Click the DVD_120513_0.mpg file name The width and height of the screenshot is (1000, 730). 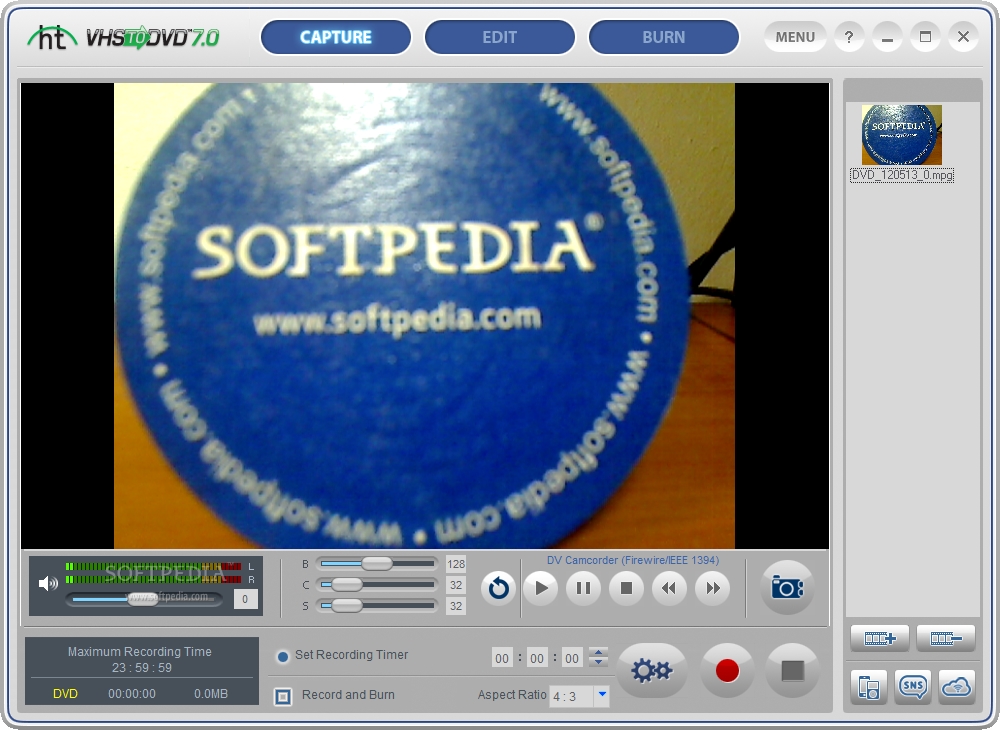[x=902, y=175]
